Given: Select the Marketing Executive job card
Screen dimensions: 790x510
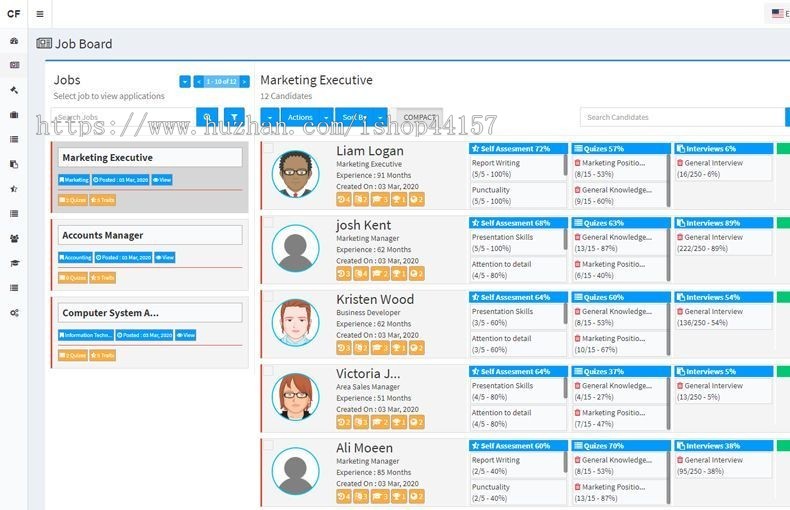Looking at the screenshot, I should coord(150,177).
